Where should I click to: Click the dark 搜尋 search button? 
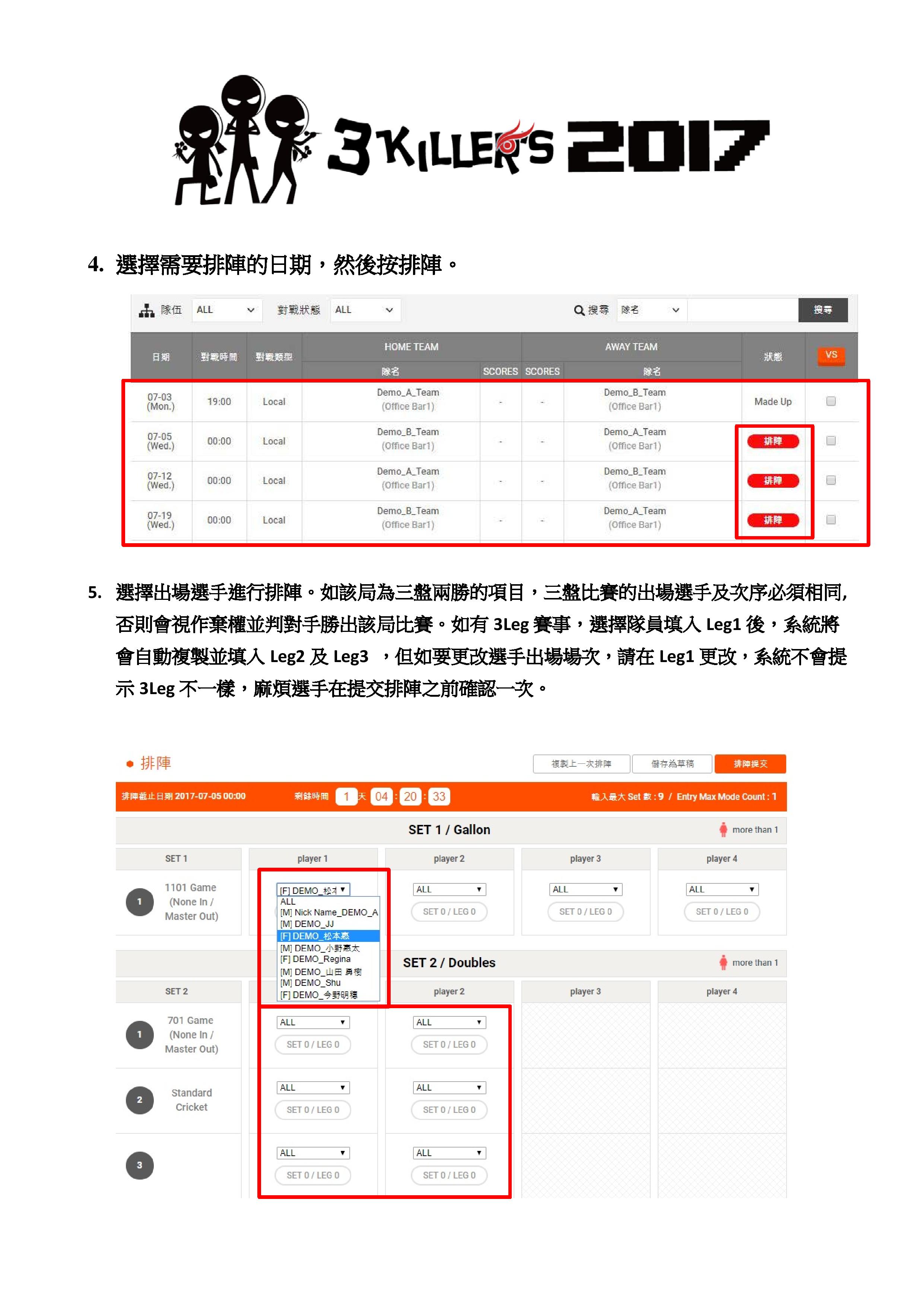point(823,310)
